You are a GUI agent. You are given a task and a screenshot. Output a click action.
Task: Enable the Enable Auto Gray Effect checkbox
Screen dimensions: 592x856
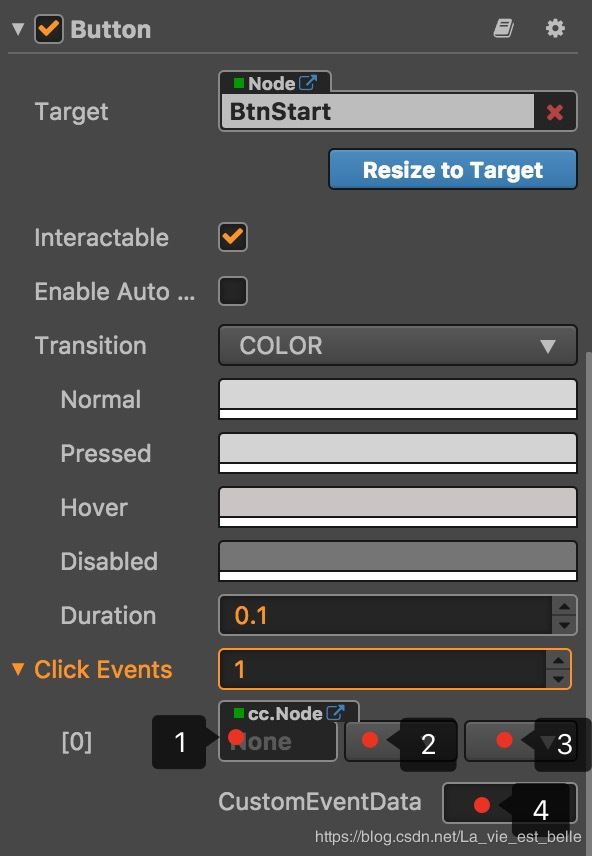point(233,291)
